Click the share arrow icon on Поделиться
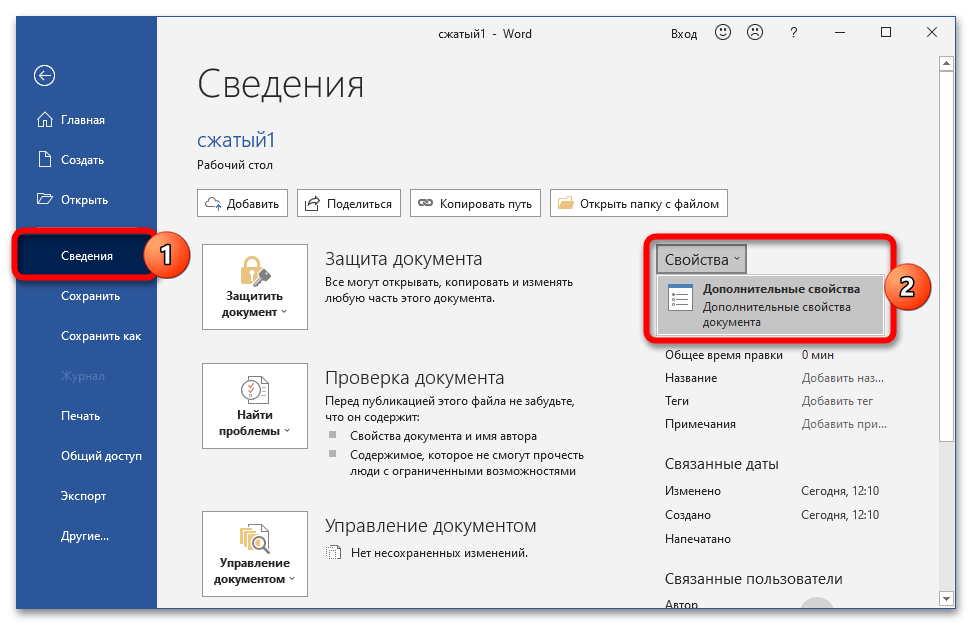 coord(313,203)
